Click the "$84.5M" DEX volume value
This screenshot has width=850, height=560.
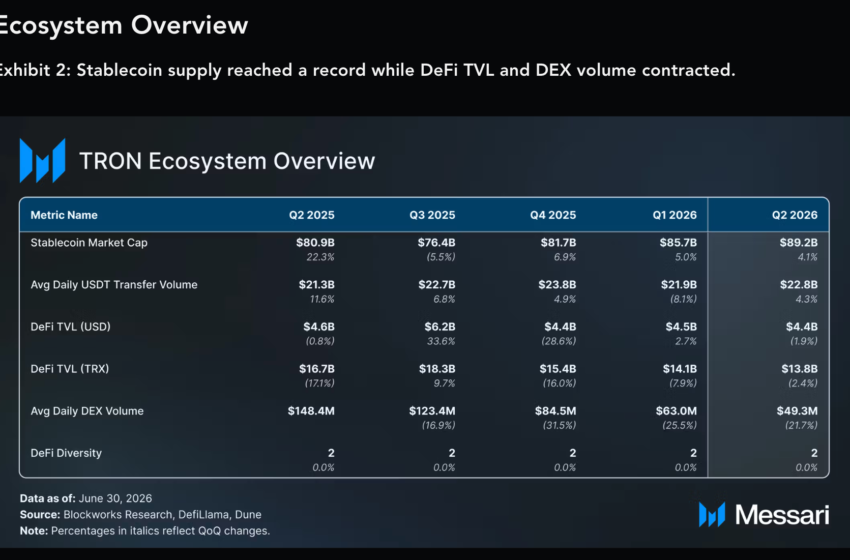556,411
